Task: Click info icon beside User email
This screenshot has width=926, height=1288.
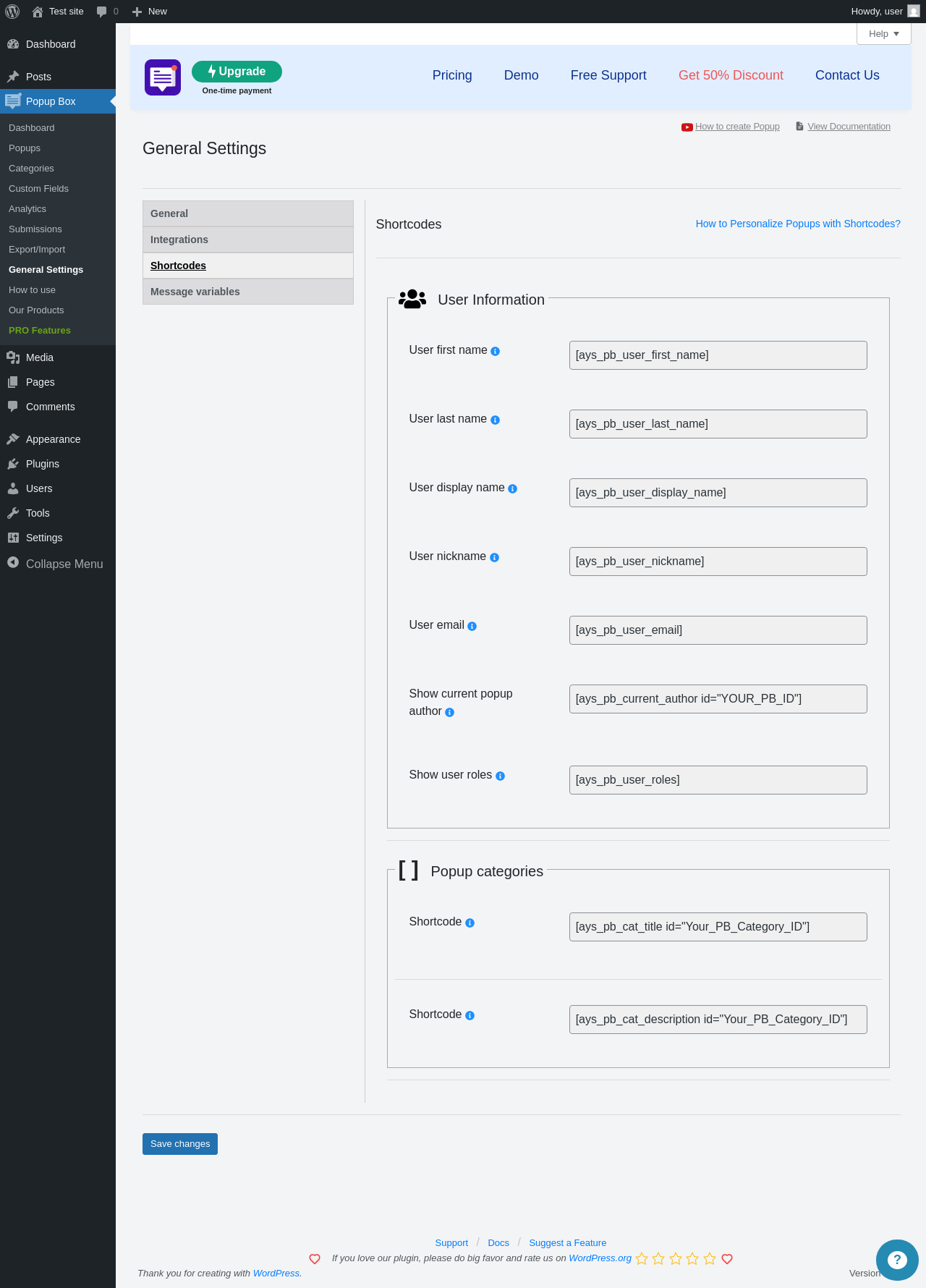Action: point(472,627)
